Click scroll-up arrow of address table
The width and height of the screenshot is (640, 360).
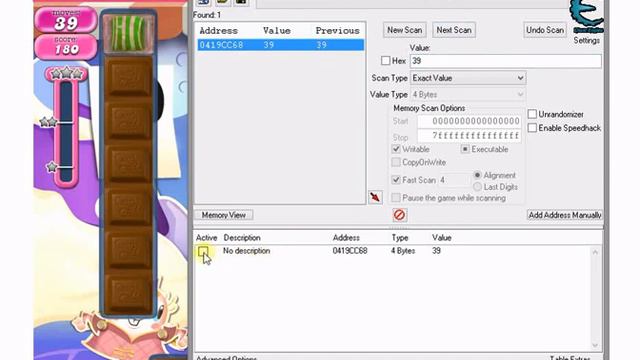coord(595,253)
